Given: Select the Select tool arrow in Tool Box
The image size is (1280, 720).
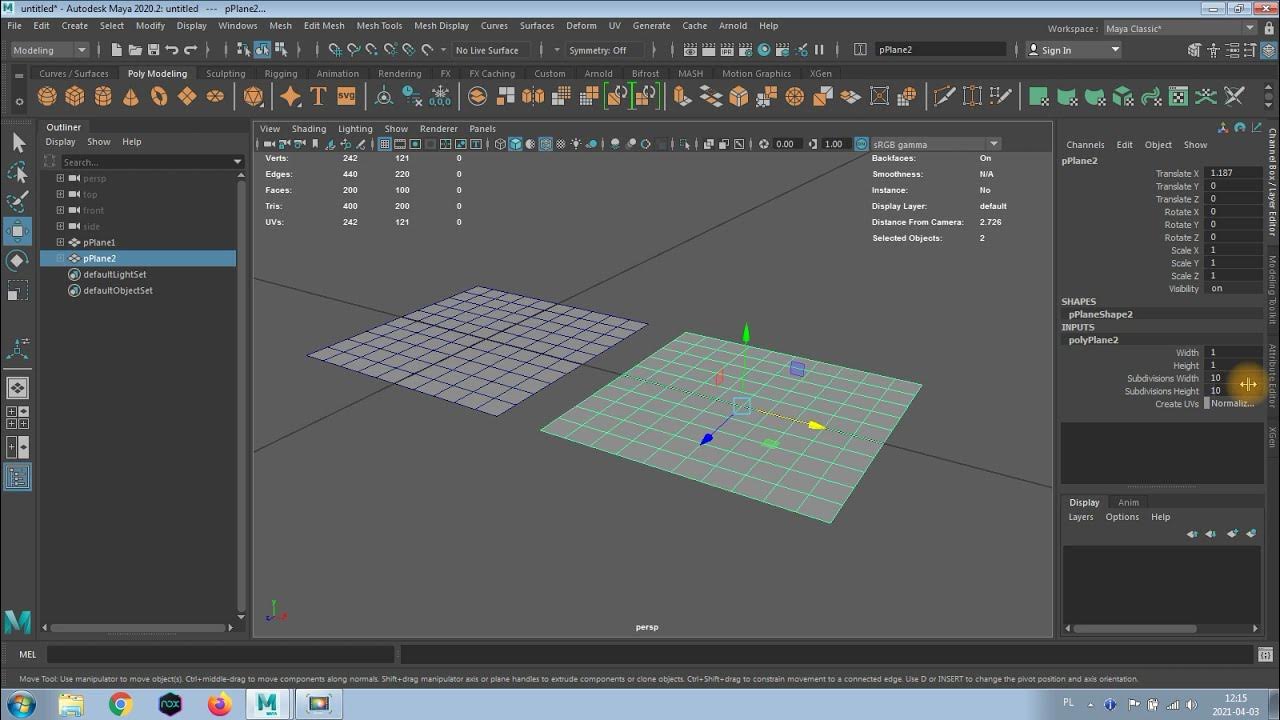Looking at the screenshot, I should click(18, 144).
